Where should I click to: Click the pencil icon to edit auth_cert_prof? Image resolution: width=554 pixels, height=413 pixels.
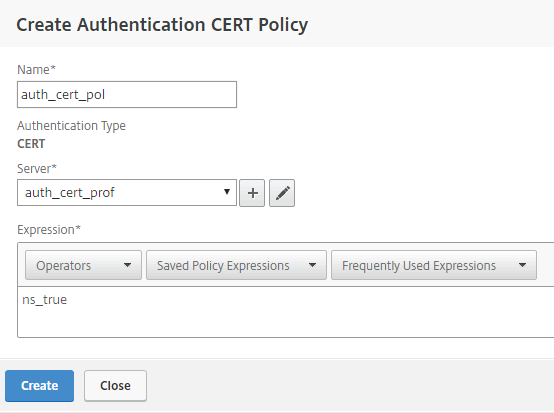point(282,193)
